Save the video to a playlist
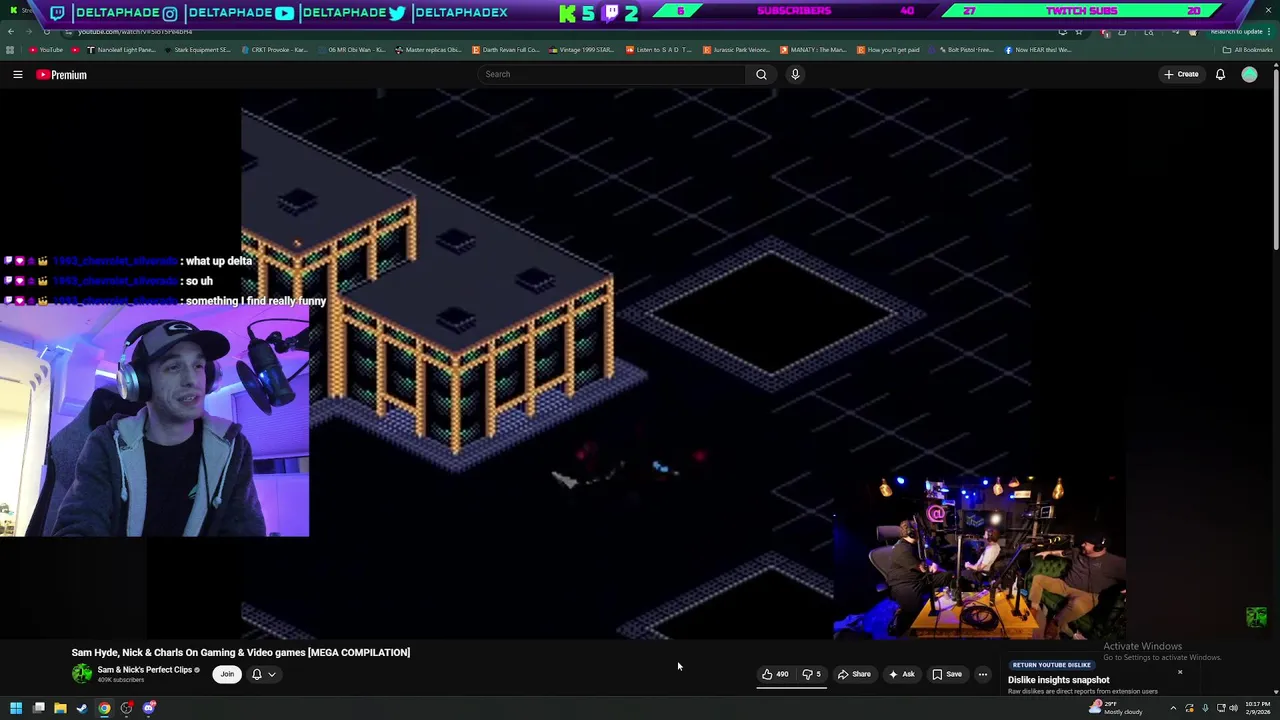 pos(947,674)
